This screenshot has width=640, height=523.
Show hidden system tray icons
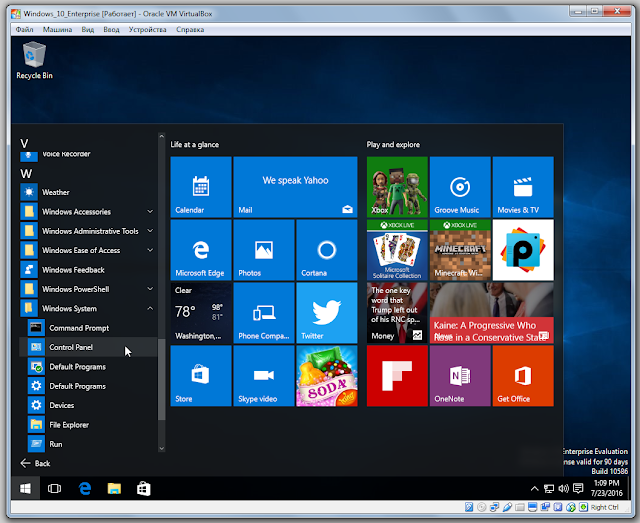(534, 489)
